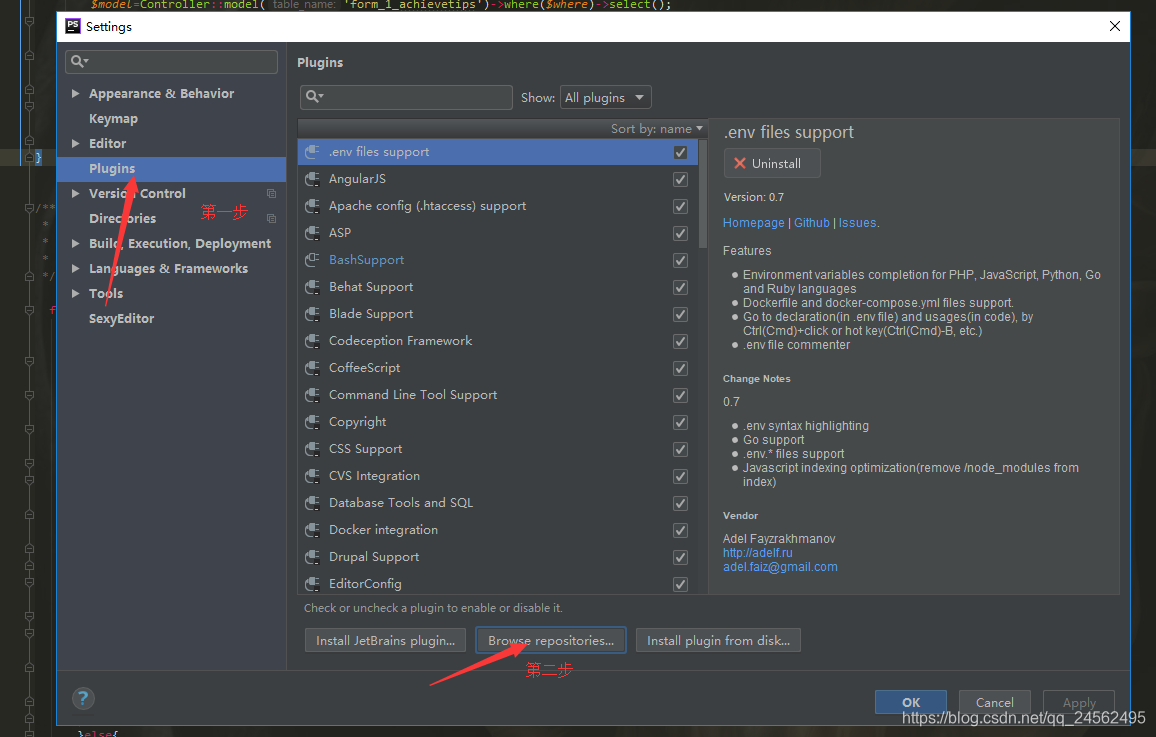This screenshot has height=737, width=1156.
Task: Click the ASP plugin icon
Action: click(x=313, y=233)
